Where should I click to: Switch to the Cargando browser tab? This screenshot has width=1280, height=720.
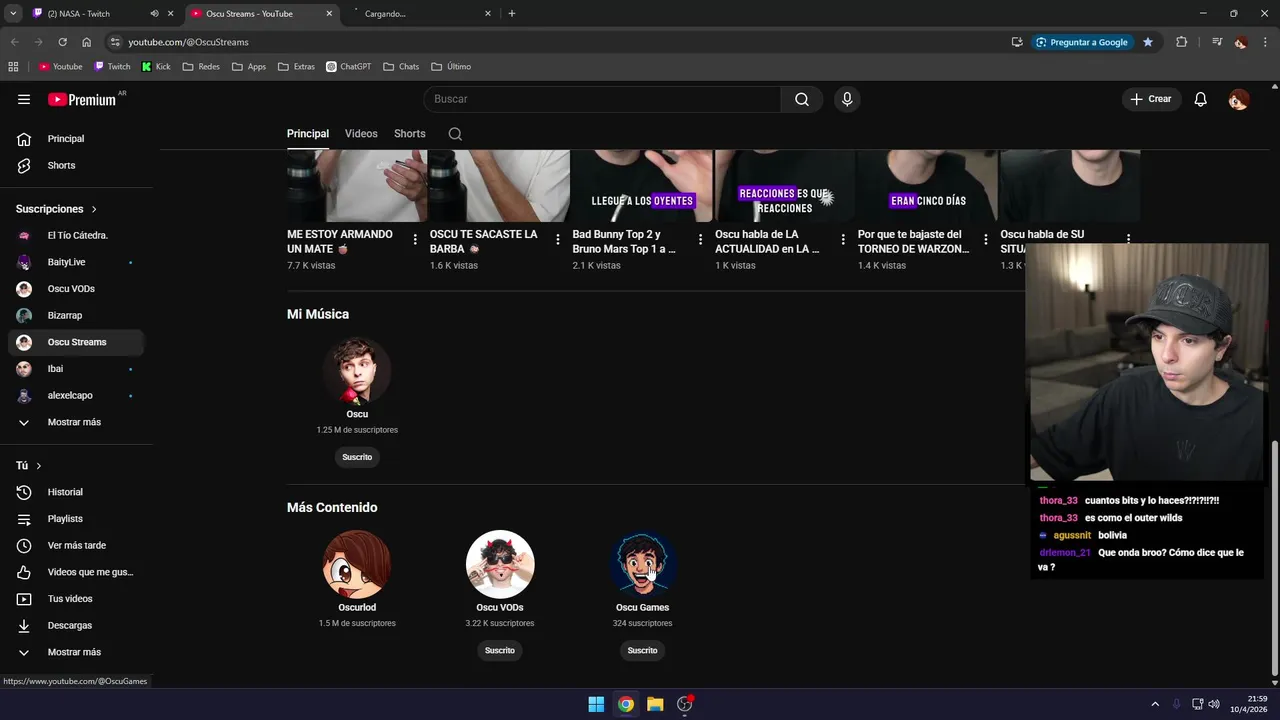click(420, 14)
